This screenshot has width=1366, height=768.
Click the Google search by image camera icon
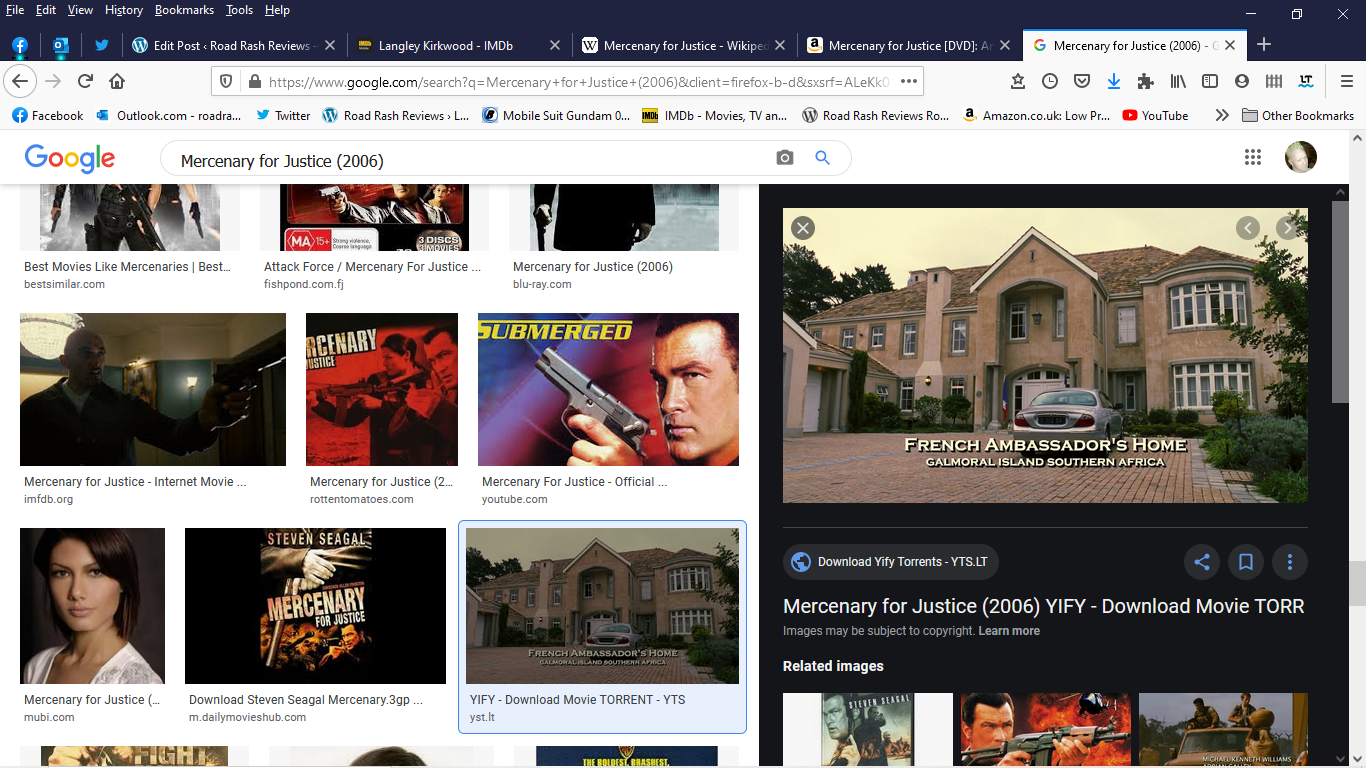[x=785, y=158]
